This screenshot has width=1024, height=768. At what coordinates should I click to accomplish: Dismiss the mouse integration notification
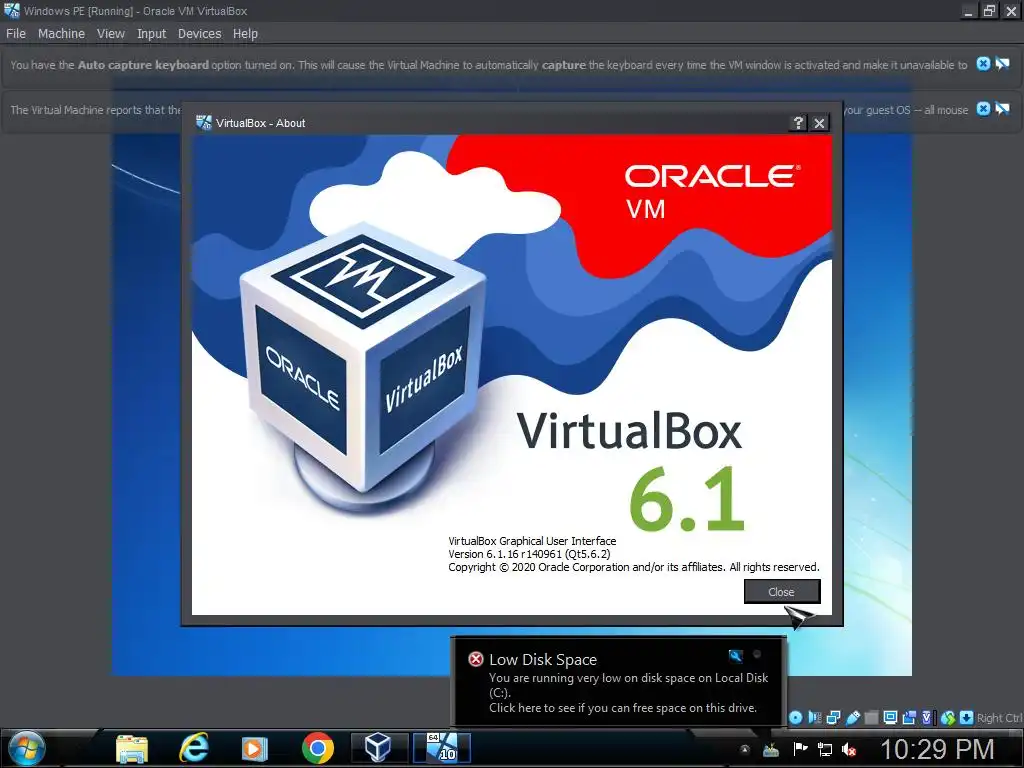pyautogui.click(x=983, y=109)
